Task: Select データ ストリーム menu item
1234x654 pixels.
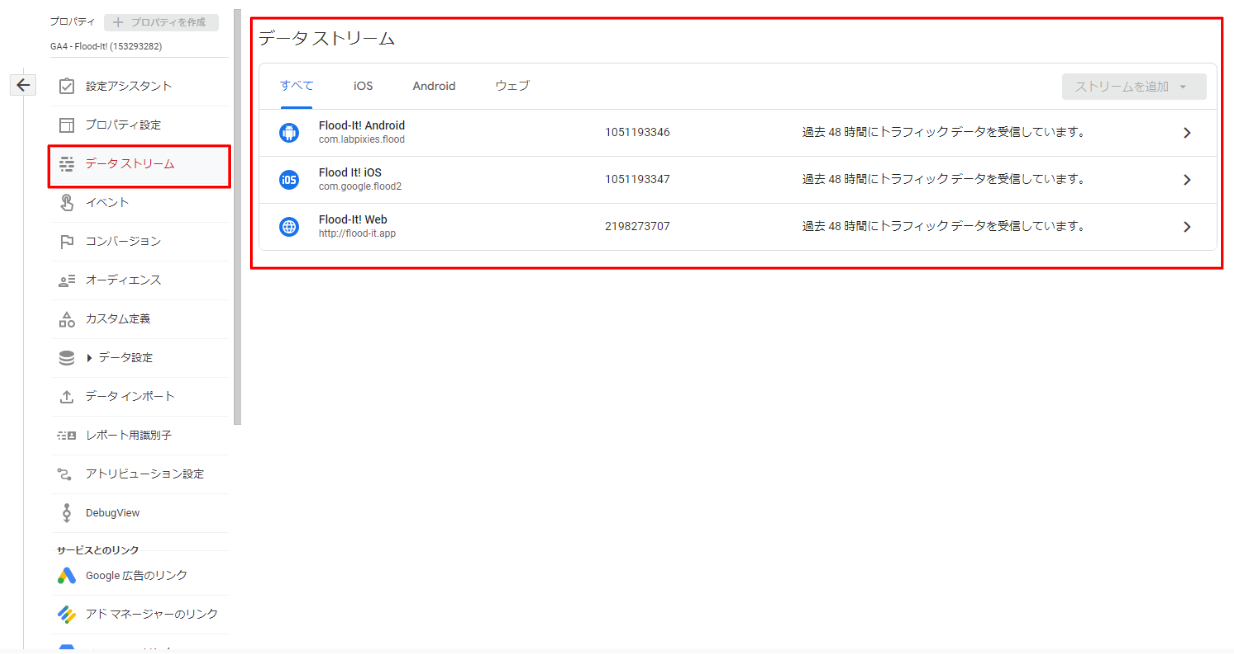Action: pos(139,165)
